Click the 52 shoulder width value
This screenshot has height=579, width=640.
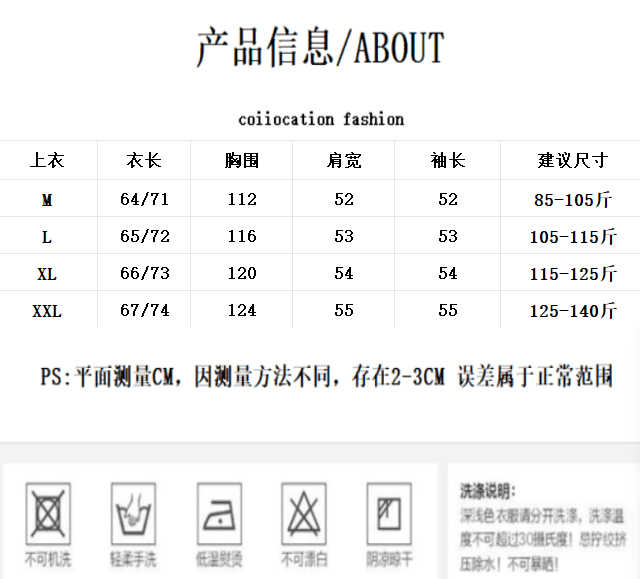344,199
